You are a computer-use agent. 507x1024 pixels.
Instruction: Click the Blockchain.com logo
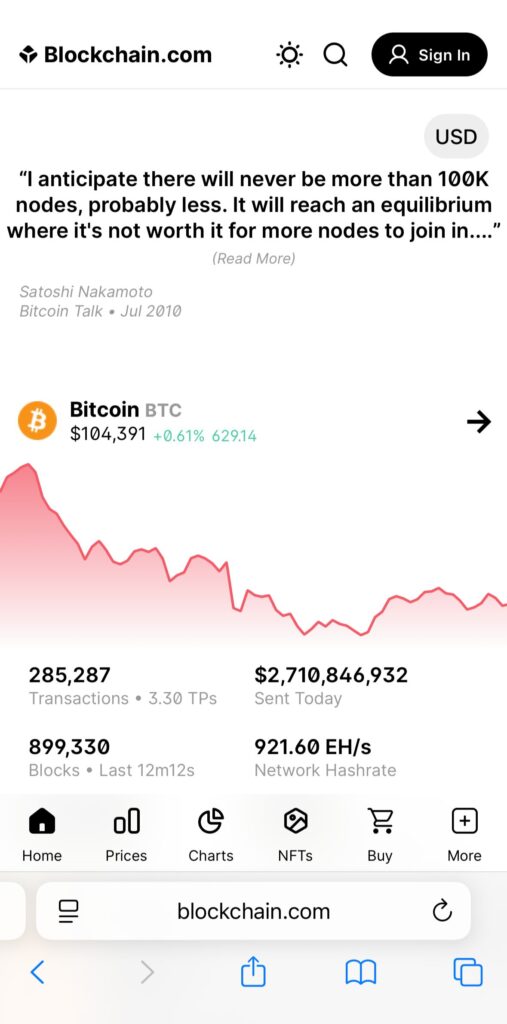pos(115,55)
